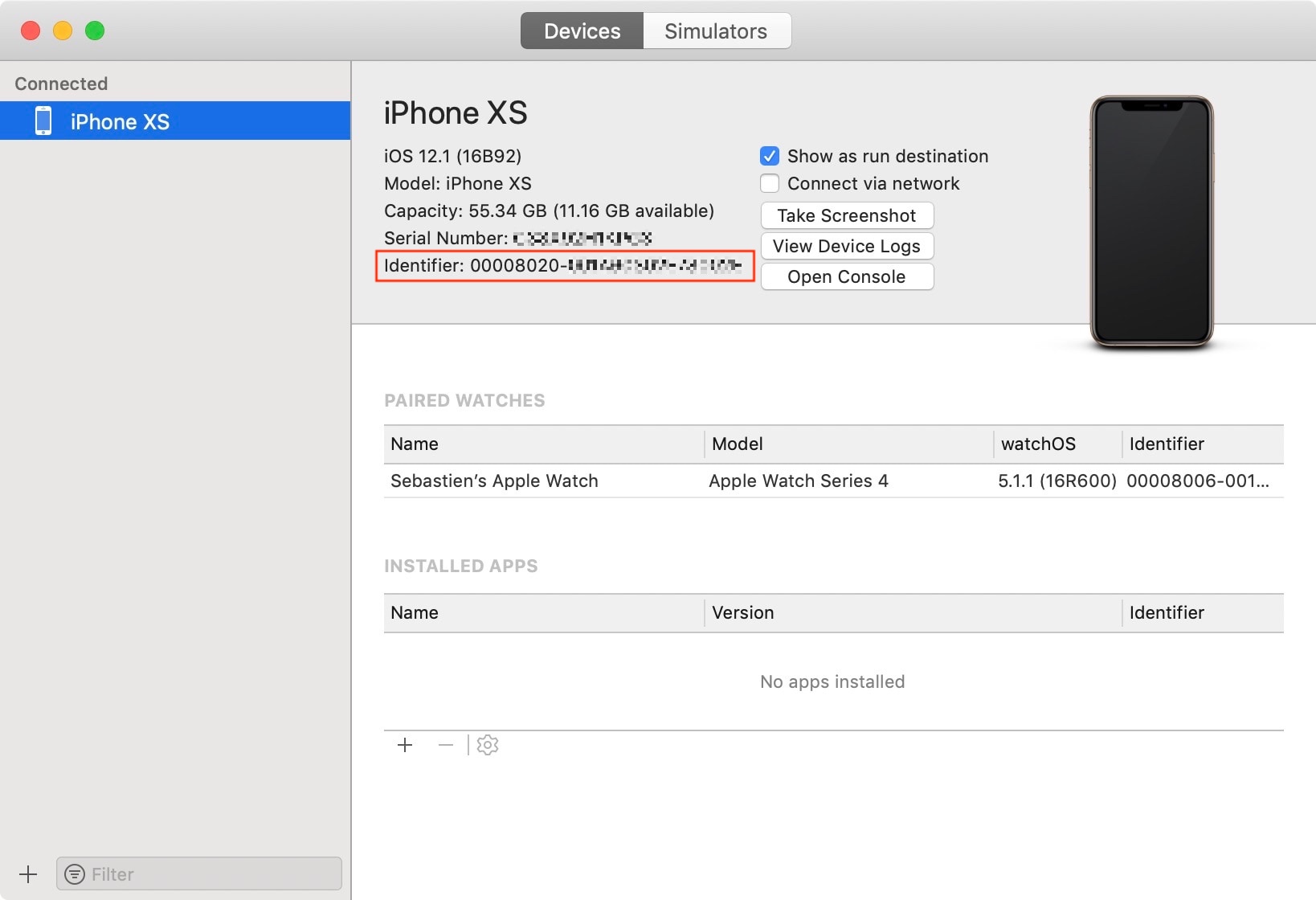Disable Show as run destination checkbox

coord(770,156)
